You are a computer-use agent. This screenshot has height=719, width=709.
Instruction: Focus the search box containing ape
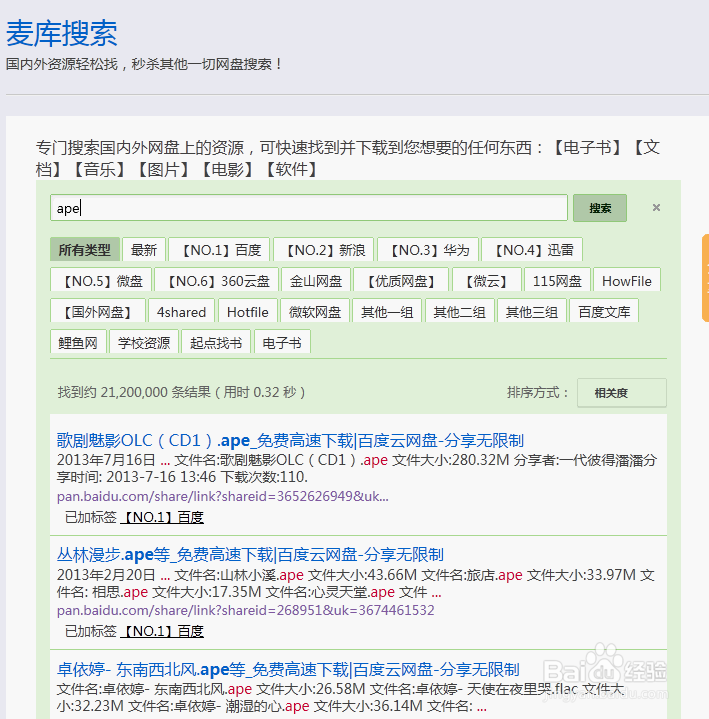(x=309, y=208)
